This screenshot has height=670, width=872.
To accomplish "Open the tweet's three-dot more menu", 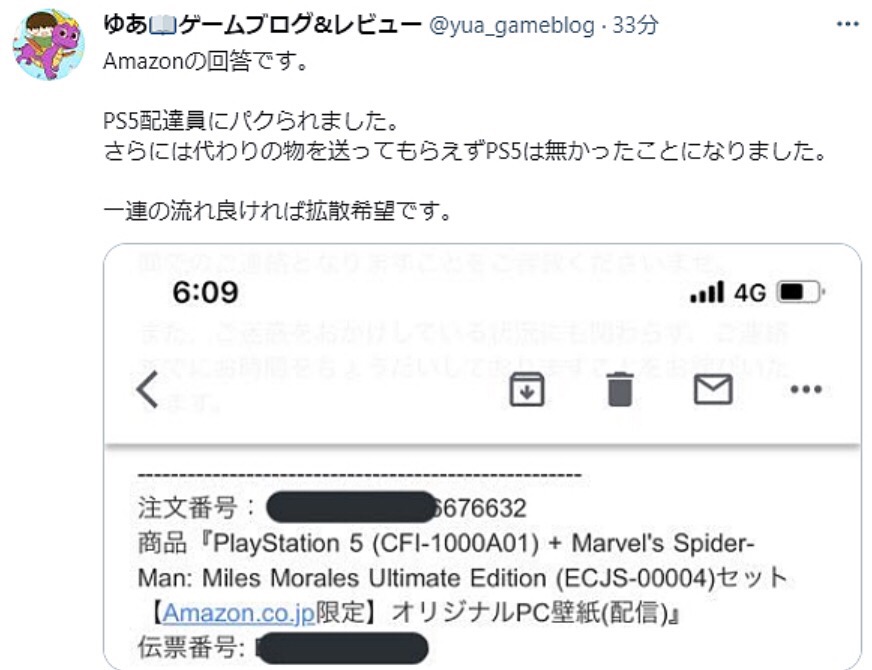I will [x=847, y=24].
